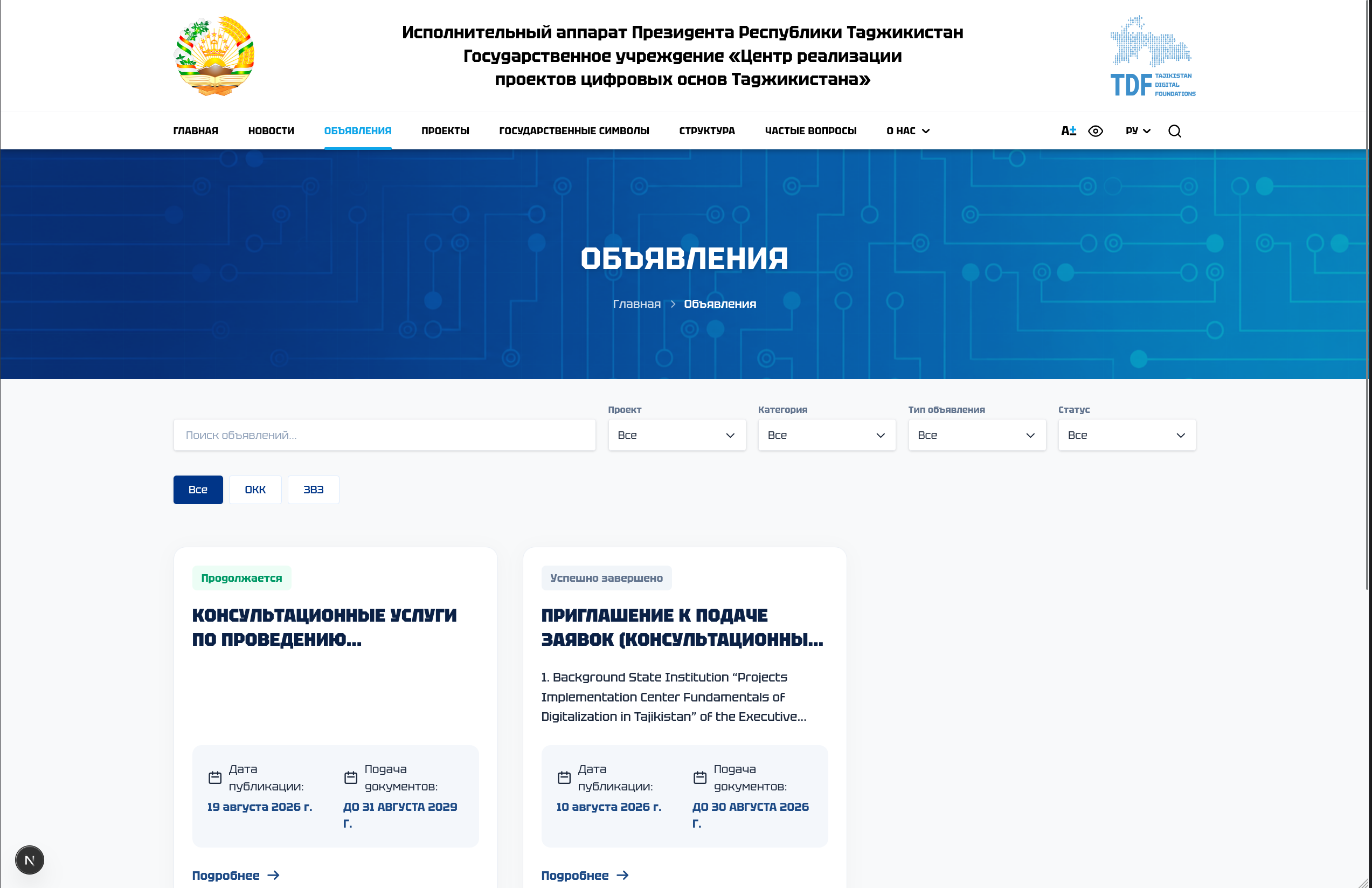Image resolution: width=1372 pixels, height=888 pixels.
Task: Open the Next.js dev tools badge
Action: [x=30, y=860]
